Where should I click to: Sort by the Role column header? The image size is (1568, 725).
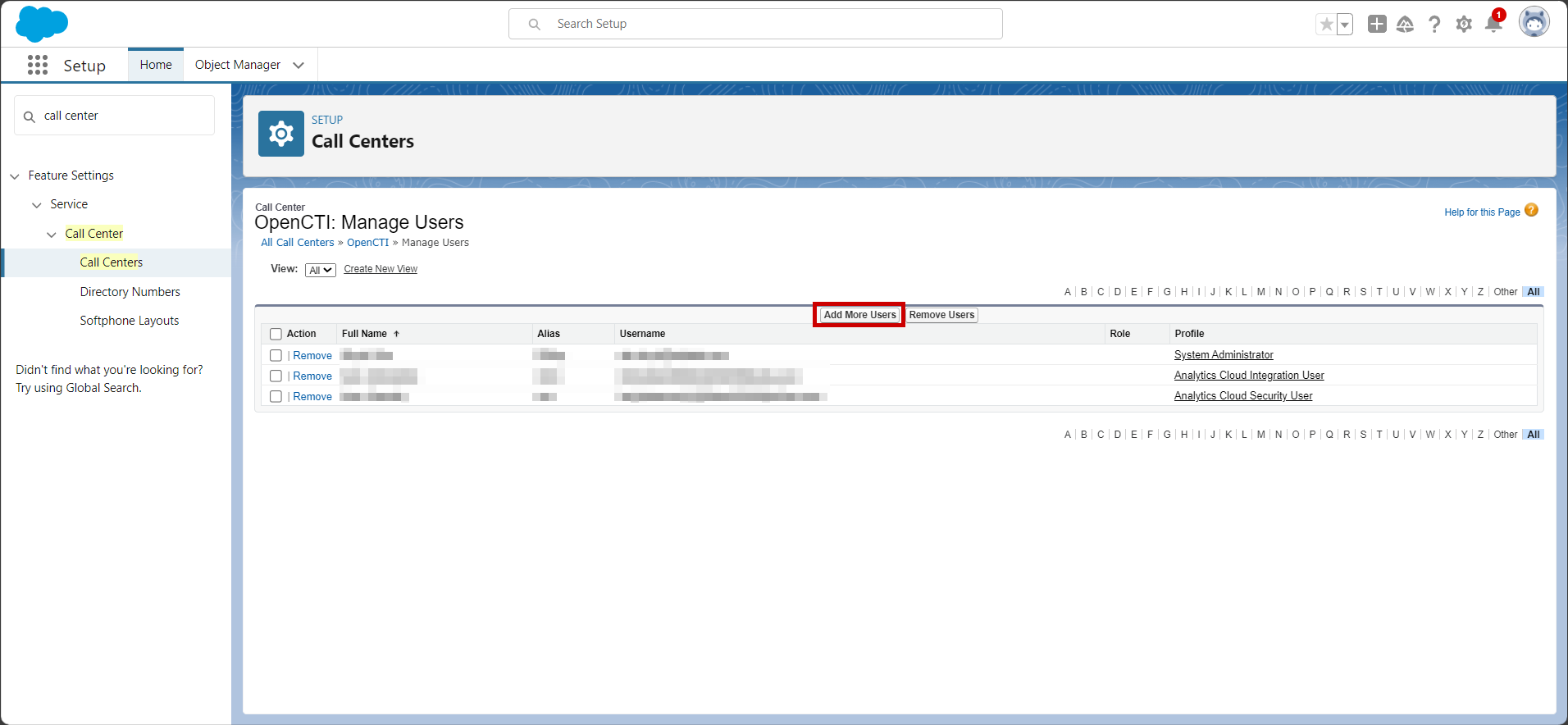click(1119, 334)
